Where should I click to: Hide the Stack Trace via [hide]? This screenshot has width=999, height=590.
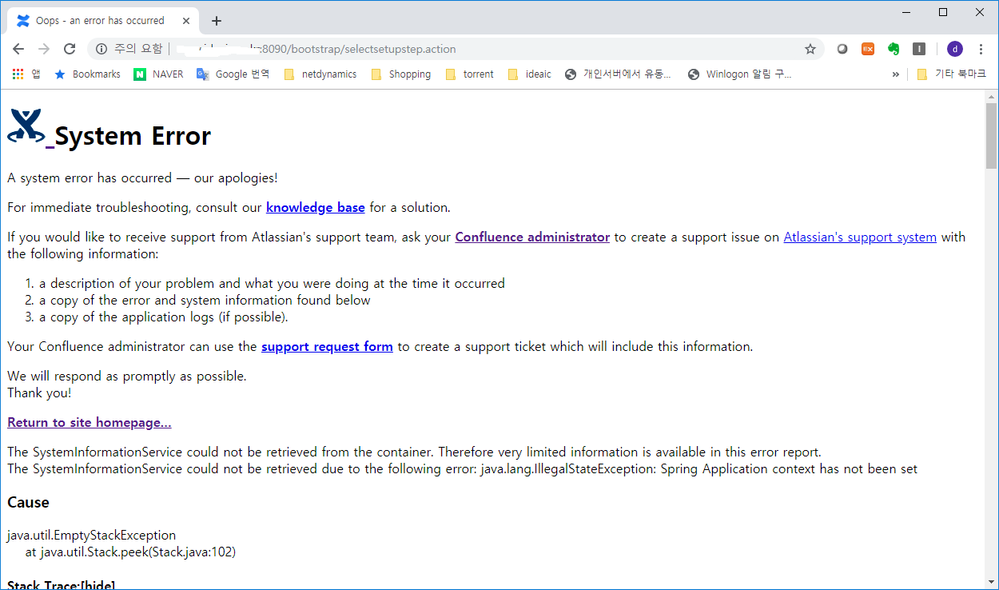(97, 585)
